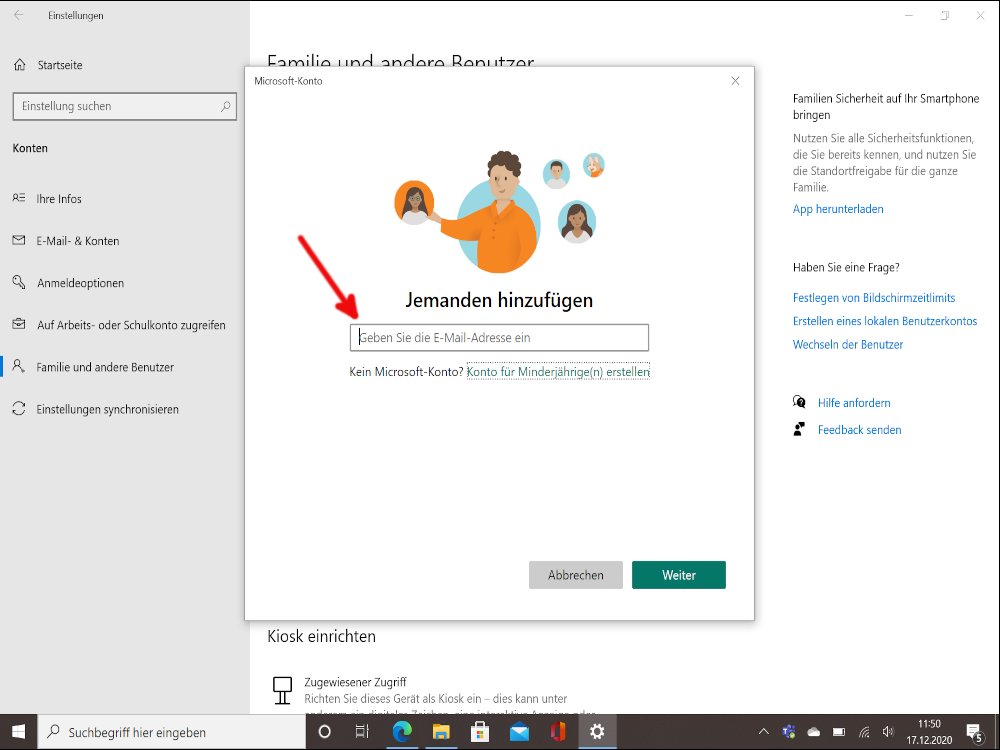Open Festlegen von Bildschirmzeitlimits link
This screenshot has width=1000, height=750.
[873, 298]
